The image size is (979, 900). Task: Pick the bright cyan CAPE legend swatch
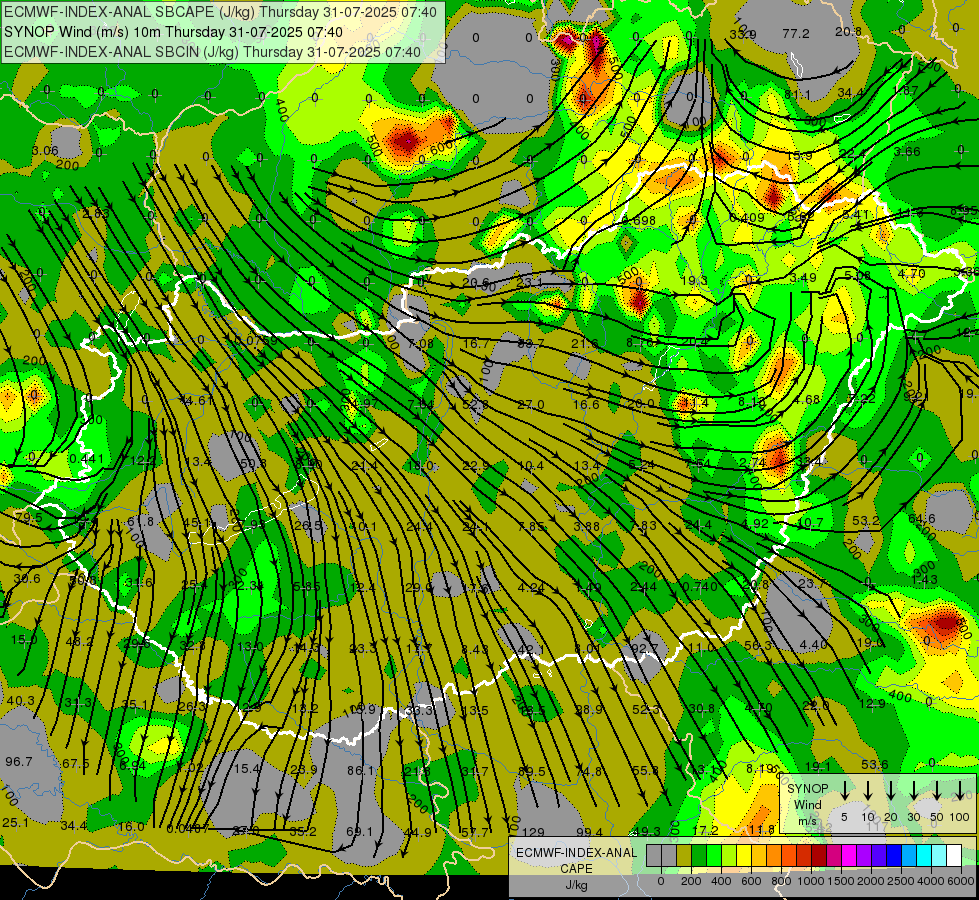pos(923,856)
